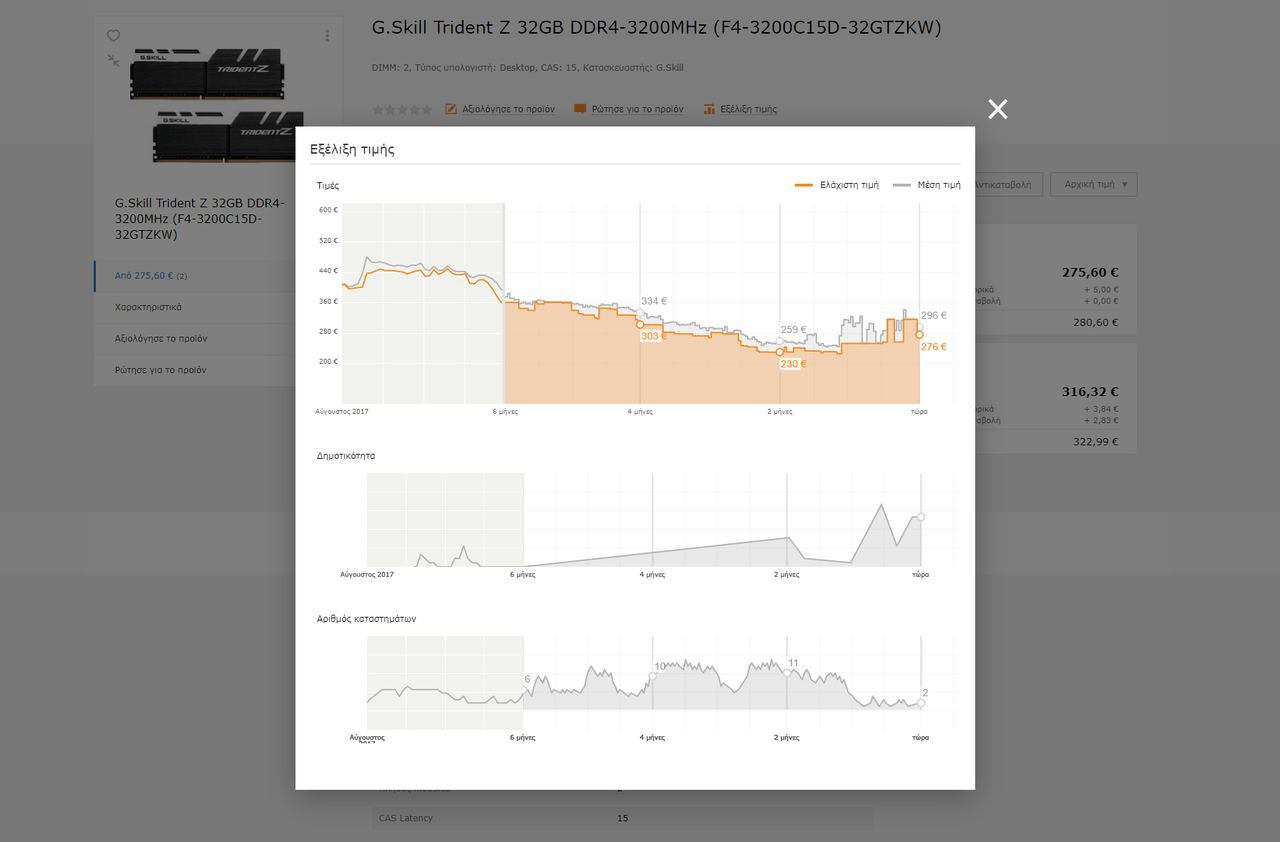Click the 'Δημοτικότητα' chart title

tap(346, 456)
